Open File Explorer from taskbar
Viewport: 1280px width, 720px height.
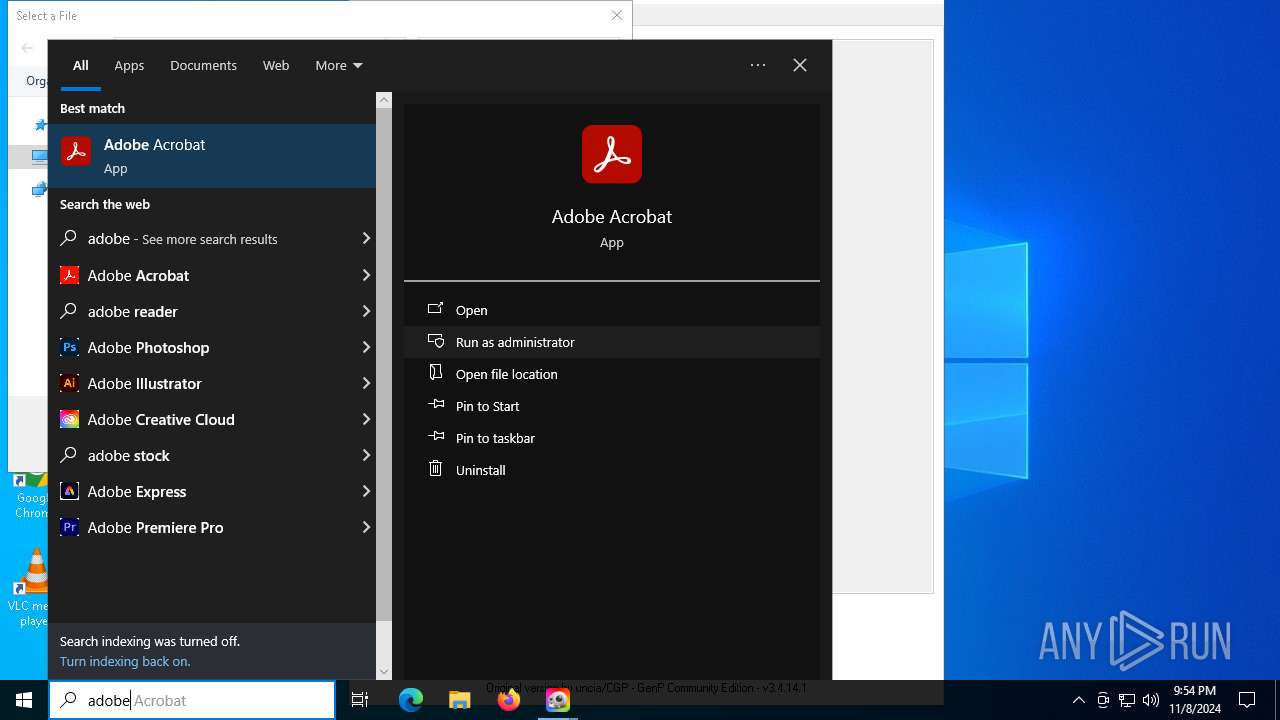460,700
